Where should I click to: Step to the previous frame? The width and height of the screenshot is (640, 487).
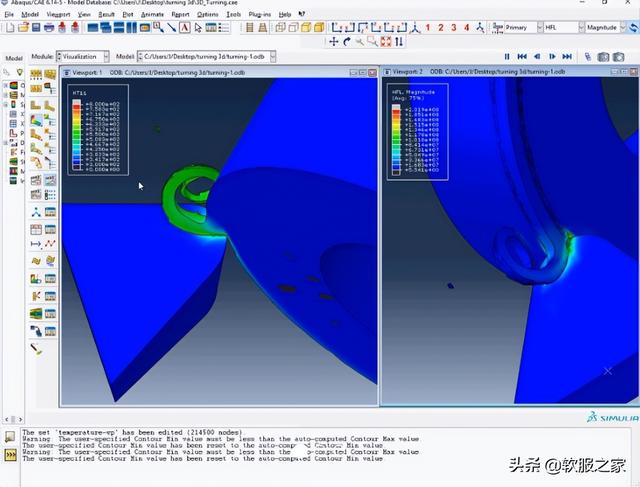(x=537, y=57)
